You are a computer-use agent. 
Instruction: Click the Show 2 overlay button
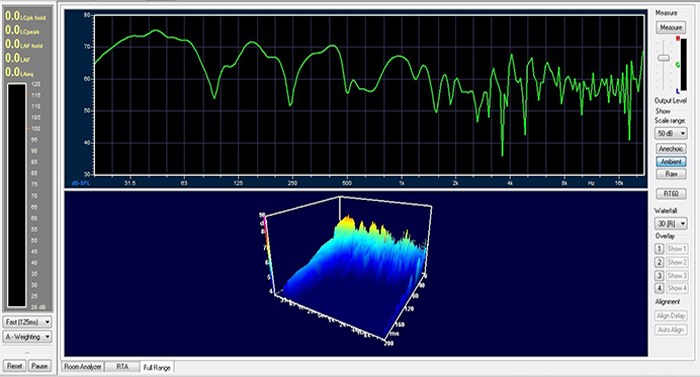point(677,262)
